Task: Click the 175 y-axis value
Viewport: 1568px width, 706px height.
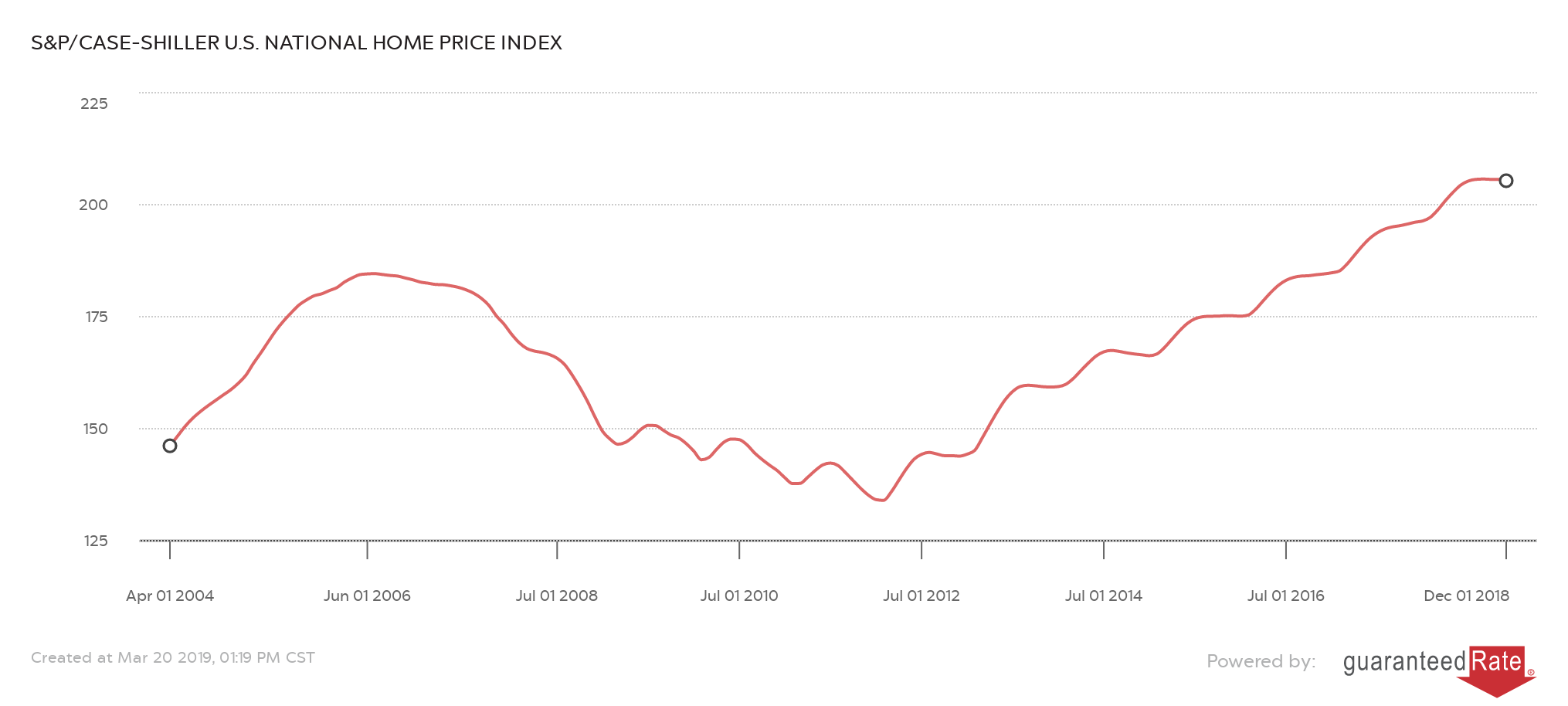Action: coord(96,317)
